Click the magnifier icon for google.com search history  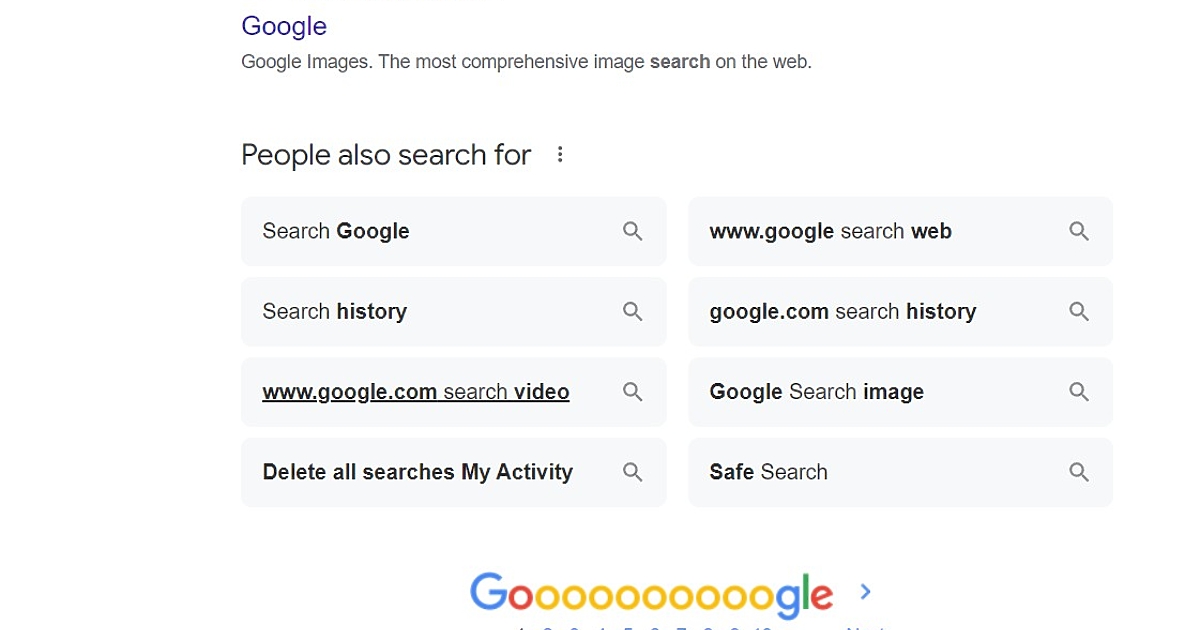[x=1079, y=311]
